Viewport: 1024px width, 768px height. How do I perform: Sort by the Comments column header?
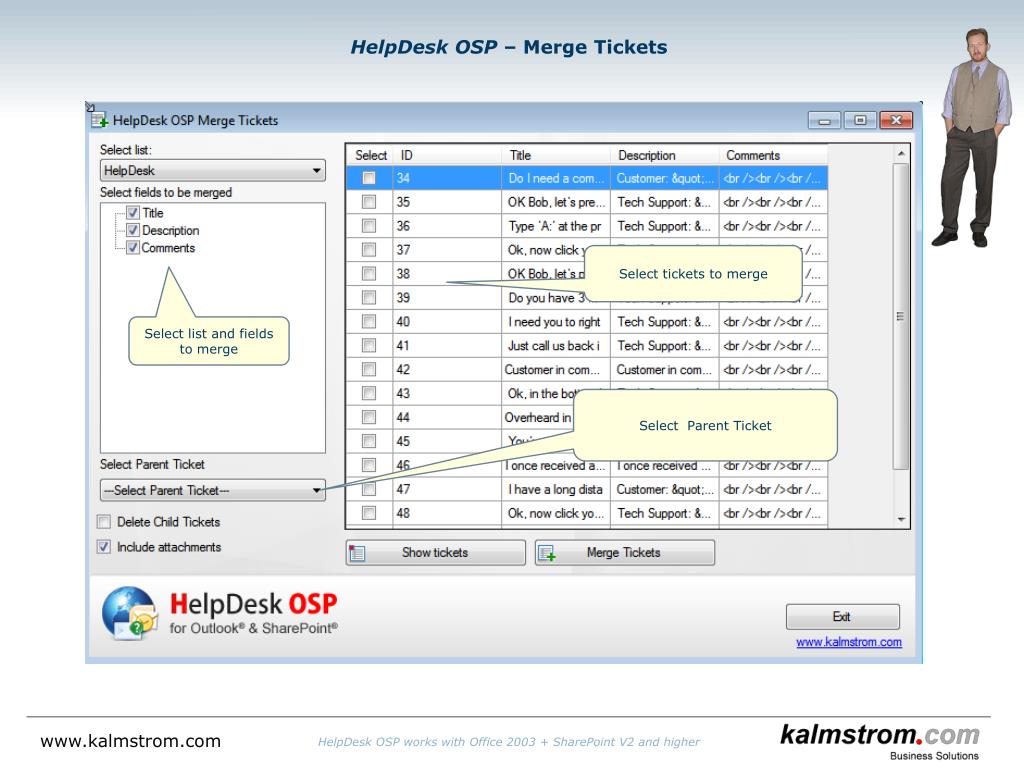[773, 155]
